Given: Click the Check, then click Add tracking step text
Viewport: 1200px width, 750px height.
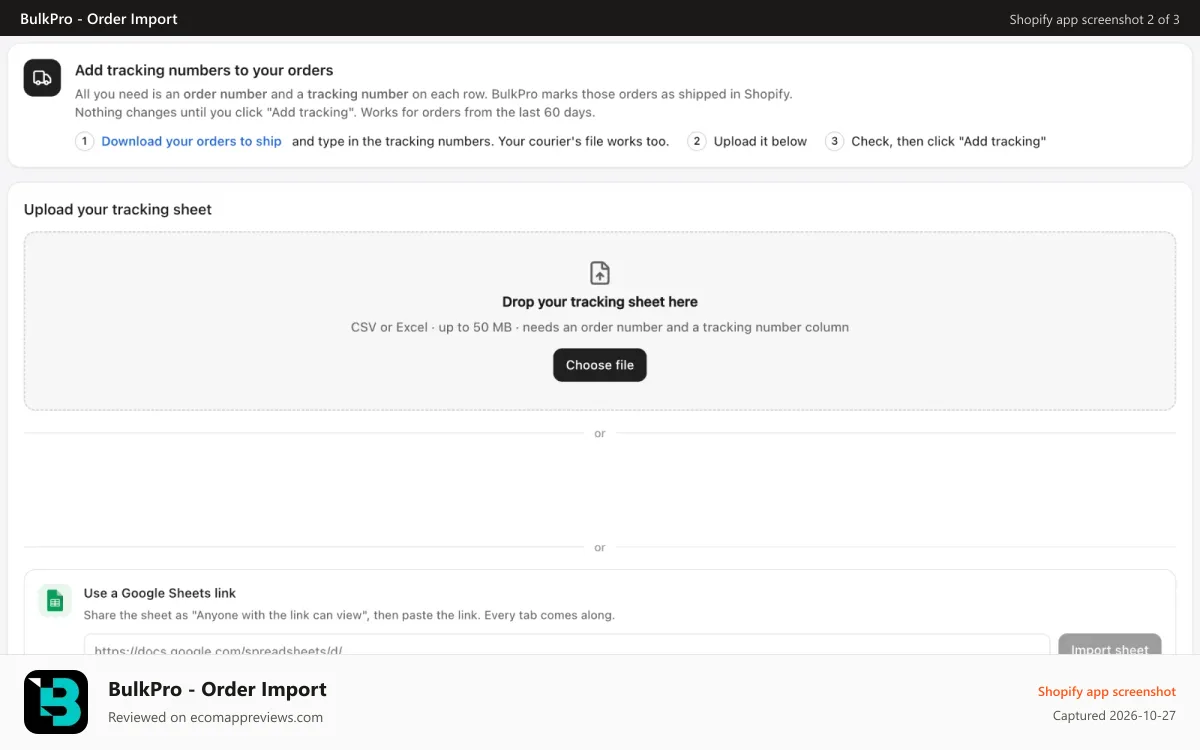Looking at the screenshot, I should pos(948,141).
